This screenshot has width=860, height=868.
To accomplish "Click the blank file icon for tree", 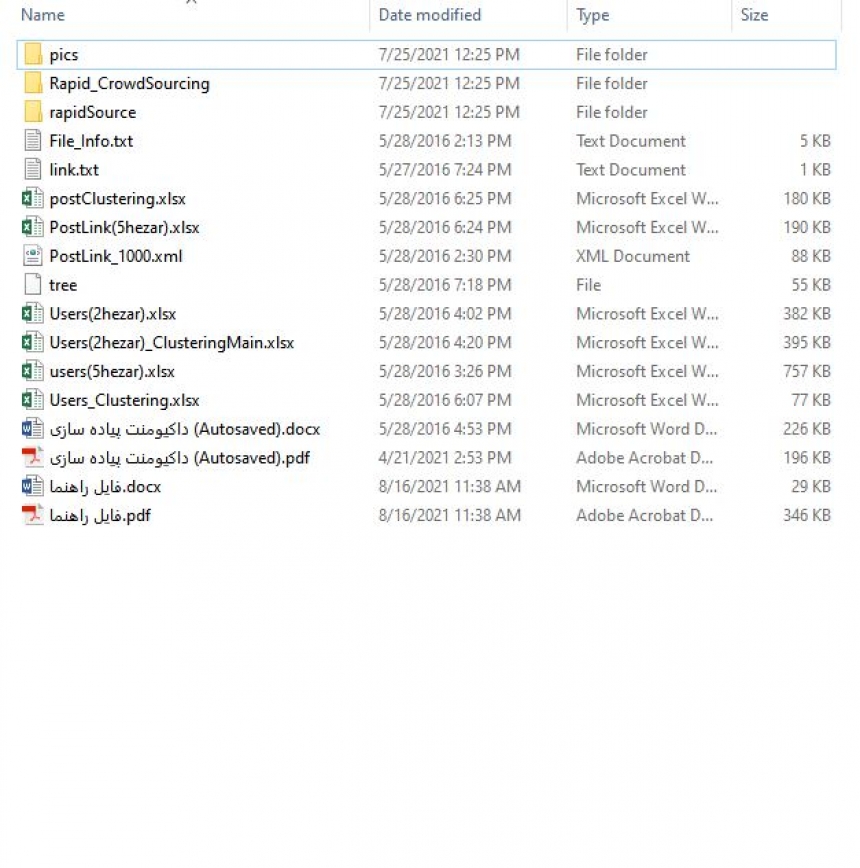I will [33, 285].
